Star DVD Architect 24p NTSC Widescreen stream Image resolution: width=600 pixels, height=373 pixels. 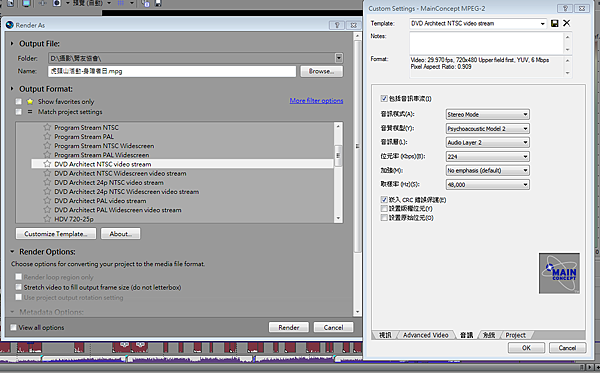coord(47,191)
